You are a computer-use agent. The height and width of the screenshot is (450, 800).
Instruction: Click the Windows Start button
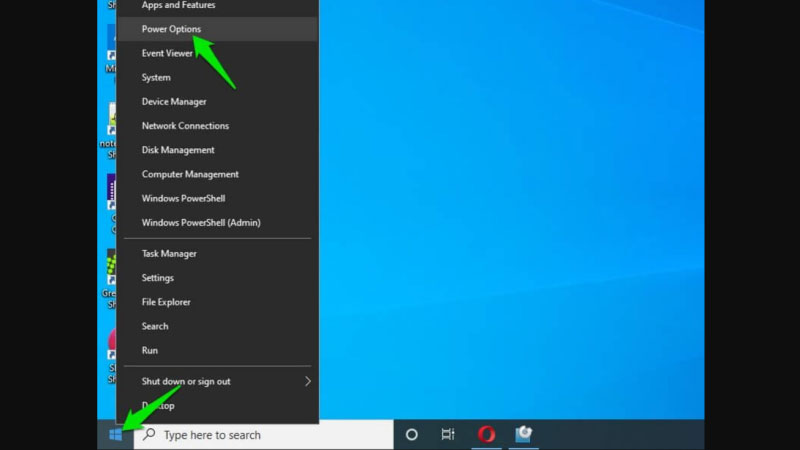(x=115, y=435)
